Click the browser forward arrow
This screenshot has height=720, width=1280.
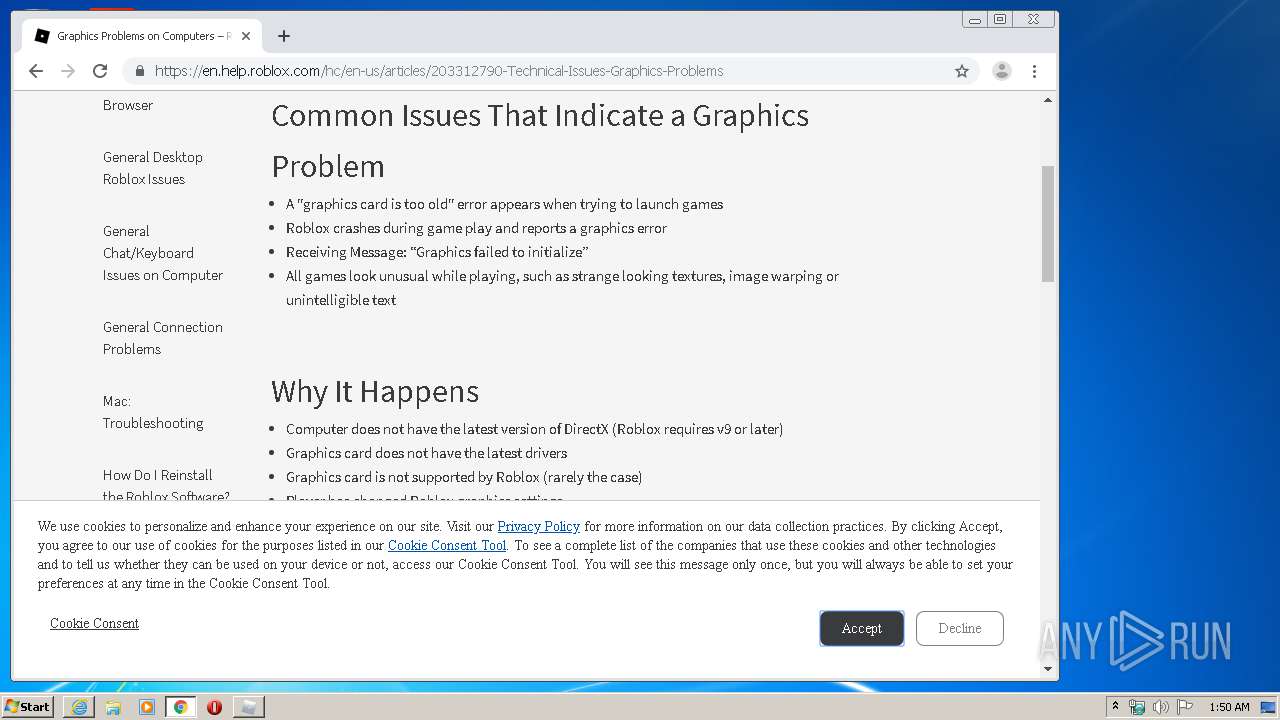[x=68, y=71]
